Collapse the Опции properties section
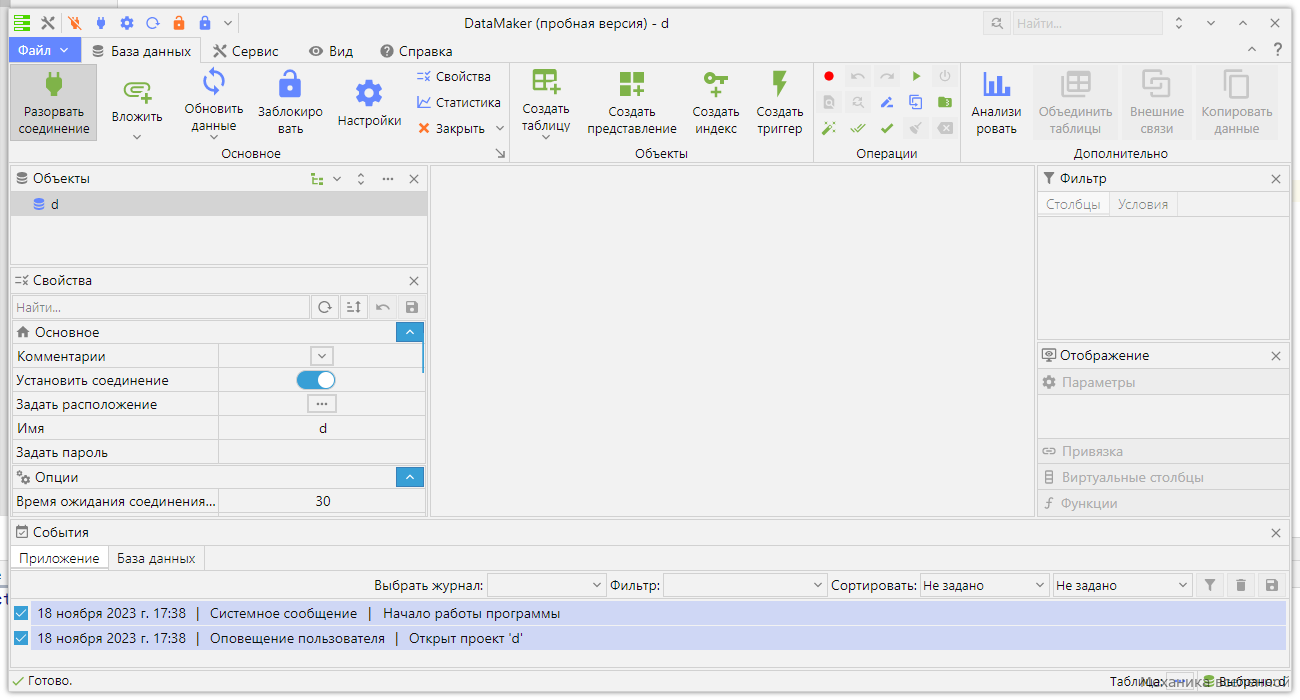This screenshot has width=1300, height=700. (410, 477)
